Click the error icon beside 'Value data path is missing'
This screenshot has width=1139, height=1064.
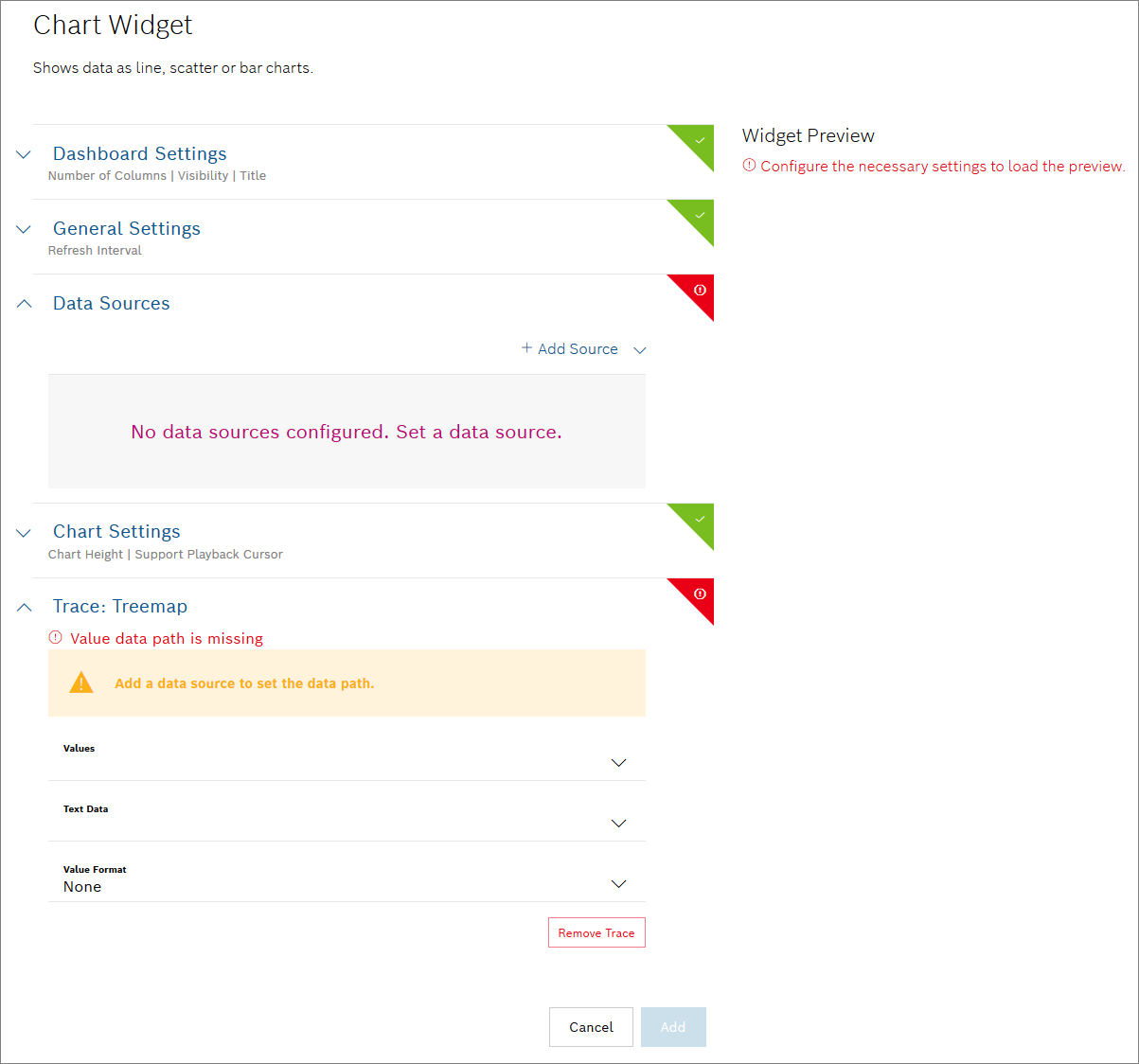tap(55, 638)
